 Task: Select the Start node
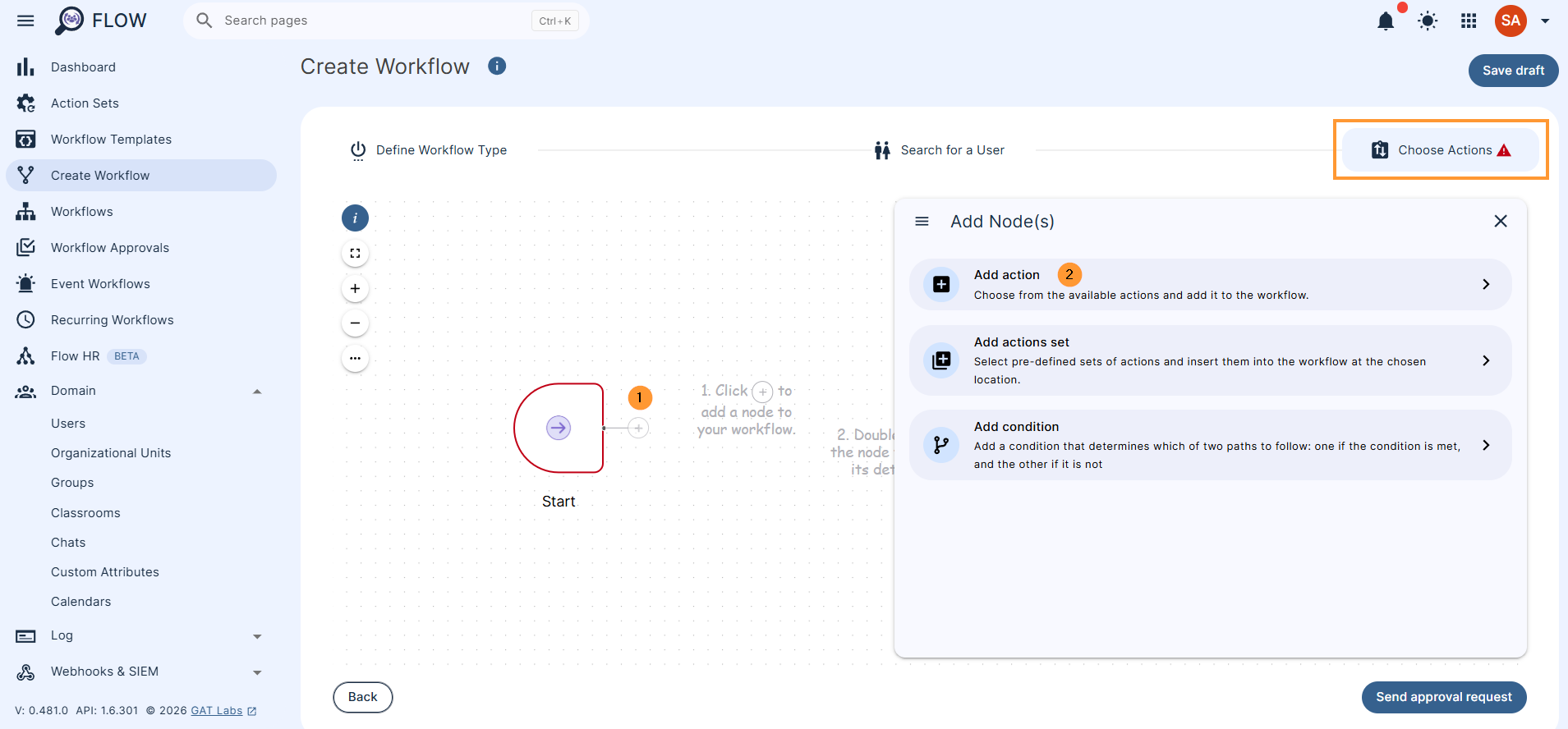click(x=559, y=428)
